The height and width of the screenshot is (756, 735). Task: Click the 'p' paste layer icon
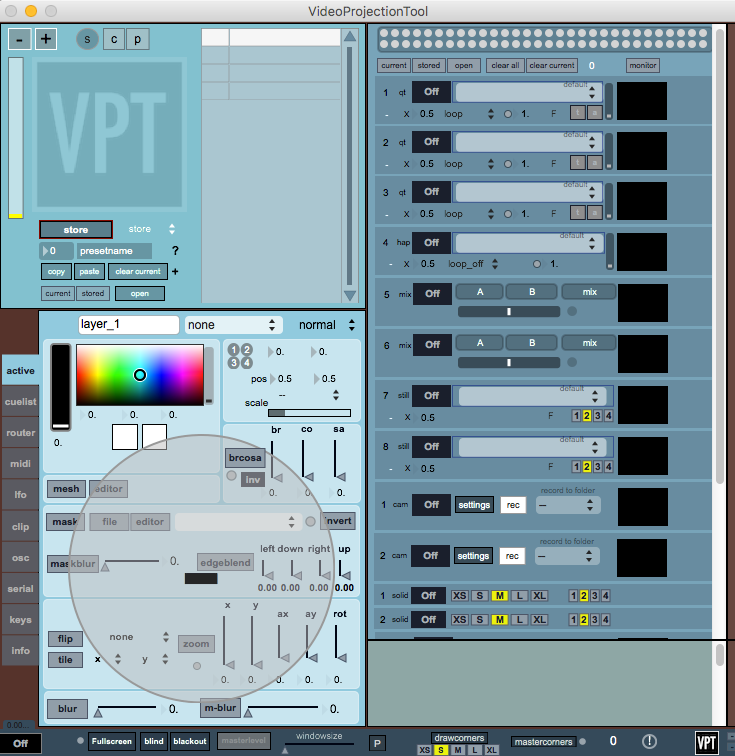coord(137,39)
